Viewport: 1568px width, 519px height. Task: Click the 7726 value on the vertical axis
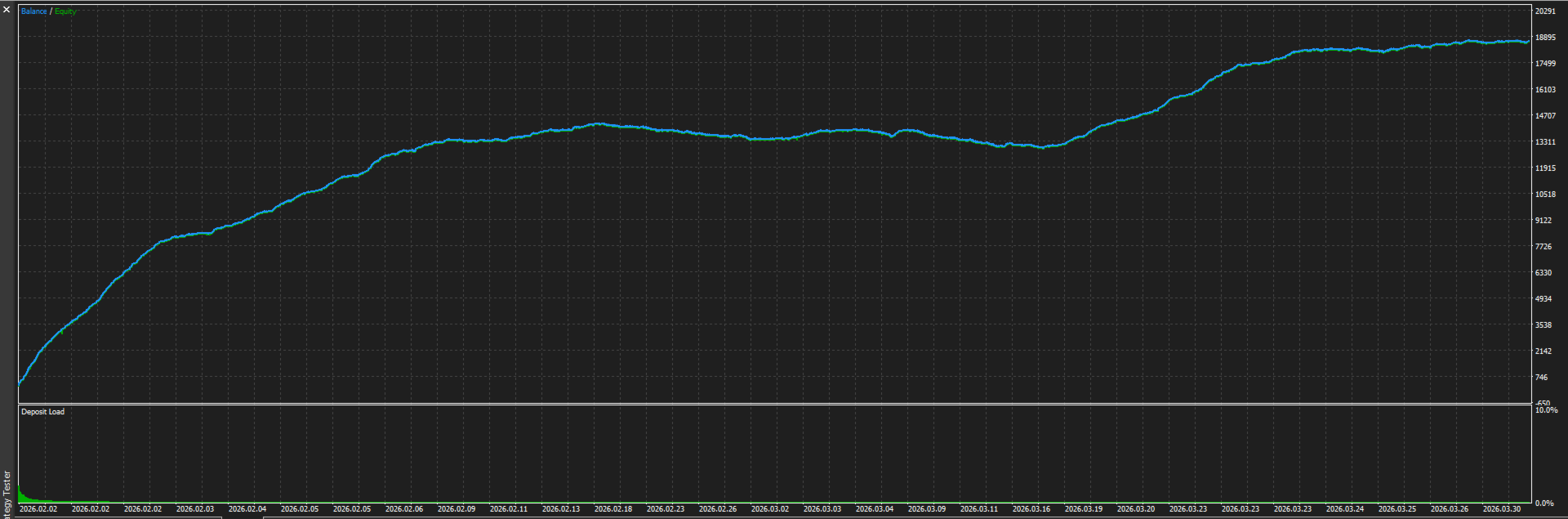click(1543, 247)
